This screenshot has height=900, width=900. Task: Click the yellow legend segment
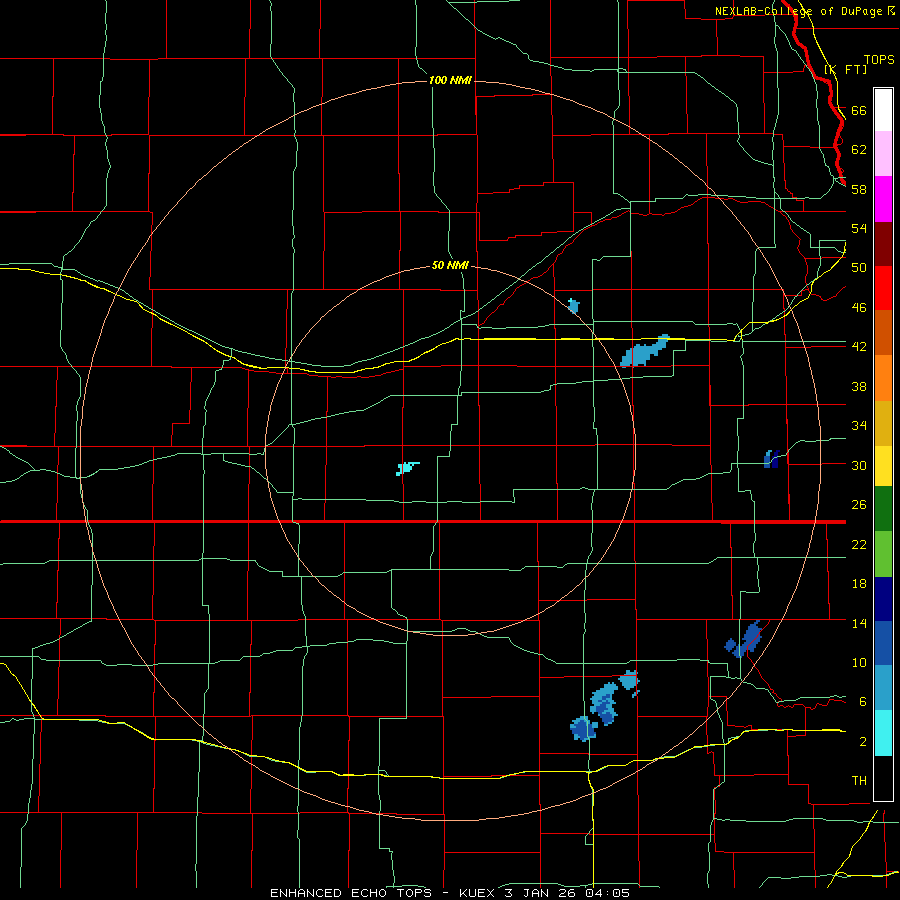883,466
